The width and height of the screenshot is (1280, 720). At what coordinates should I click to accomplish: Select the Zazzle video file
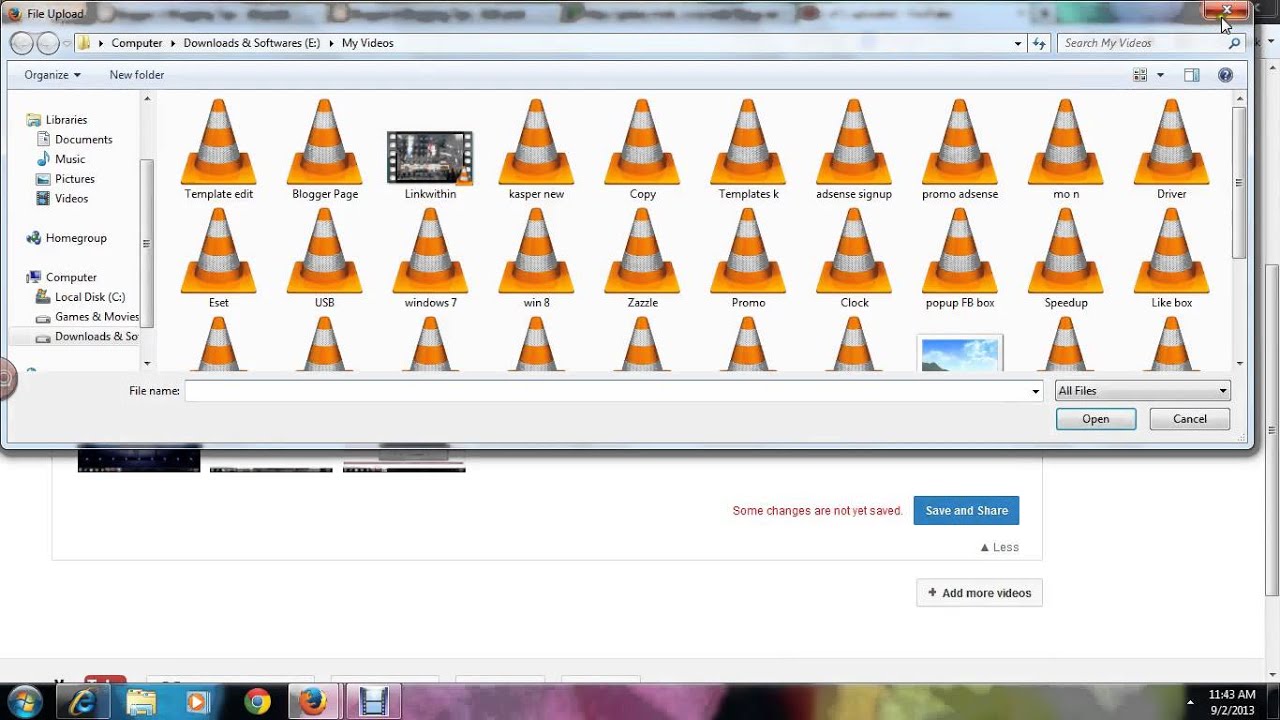coord(643,258)
